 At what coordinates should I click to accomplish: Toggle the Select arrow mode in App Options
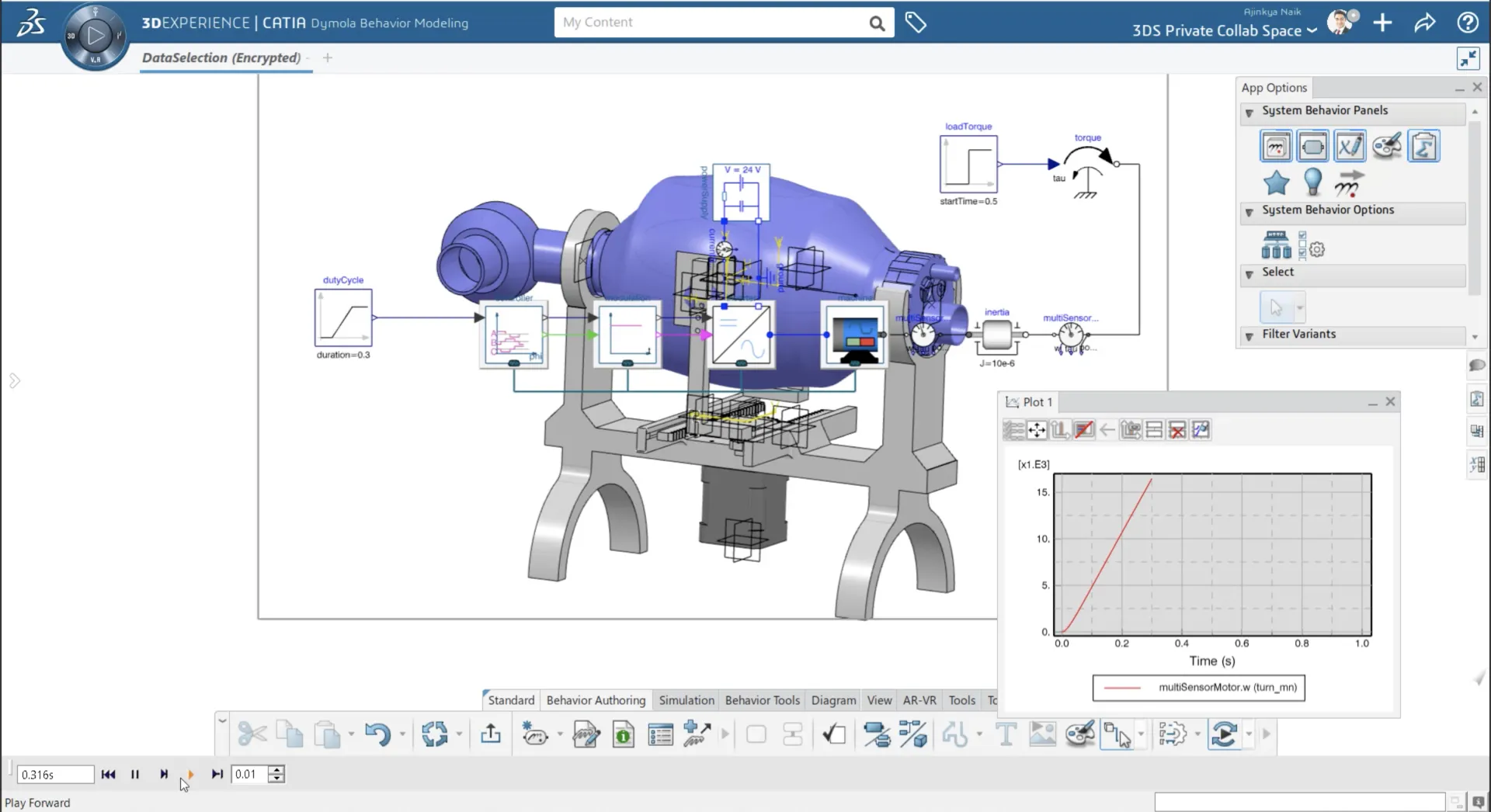pyautogui.click(x=1277, y=305)
